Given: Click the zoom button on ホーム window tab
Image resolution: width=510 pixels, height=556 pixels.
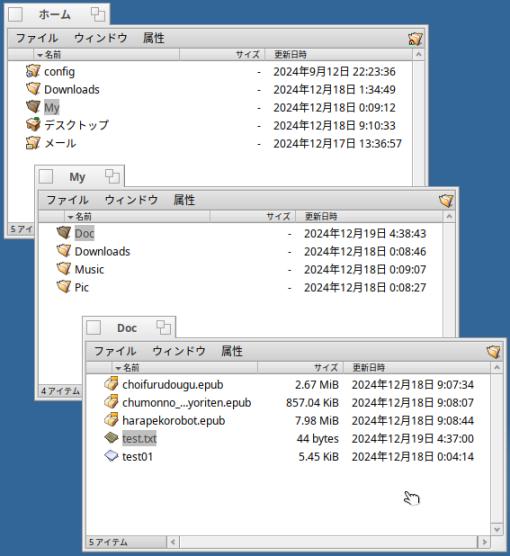Looking at the screenshot, I should pos(98,15).
